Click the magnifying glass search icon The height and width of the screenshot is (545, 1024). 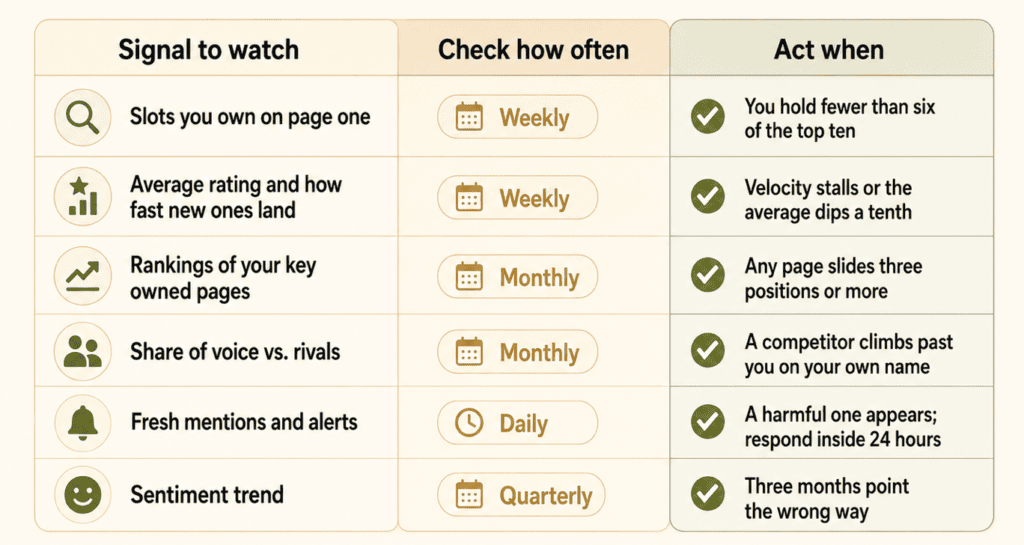pyautogui.click(x=83, y=117)
